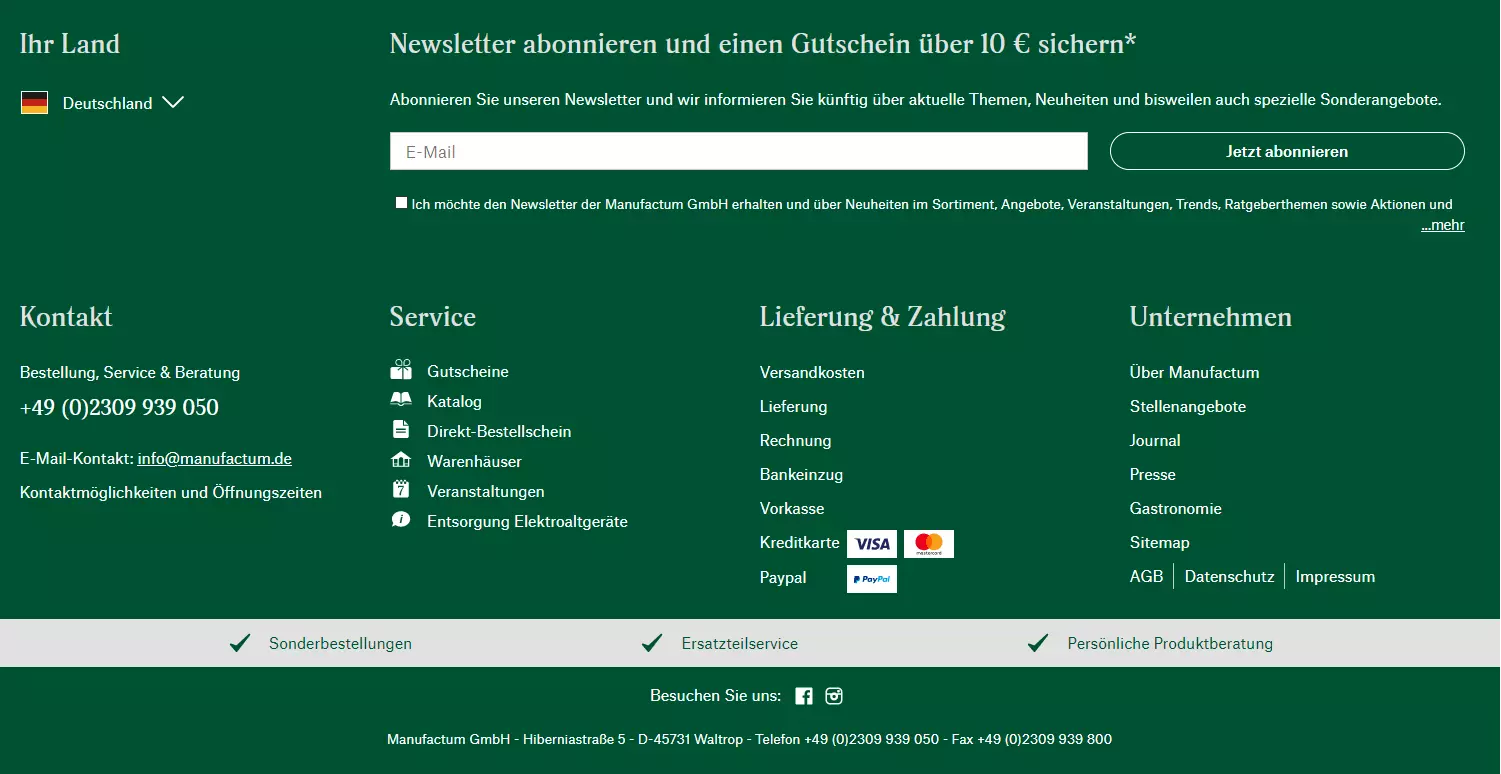Open the Vorkasse link
Viewport: 1501px width, 774px height.
[792, 508]
